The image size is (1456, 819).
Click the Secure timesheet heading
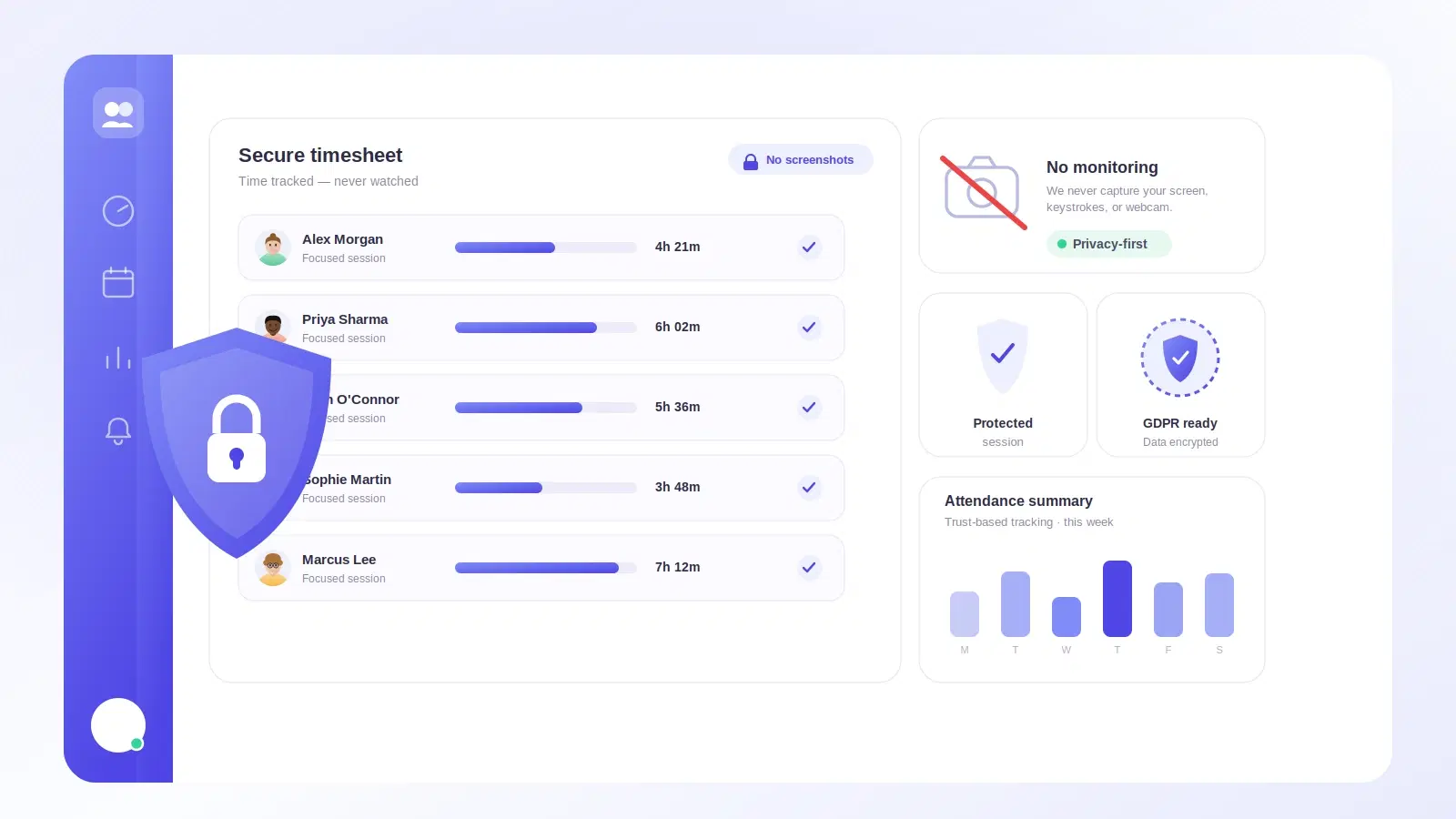[320, 156]
